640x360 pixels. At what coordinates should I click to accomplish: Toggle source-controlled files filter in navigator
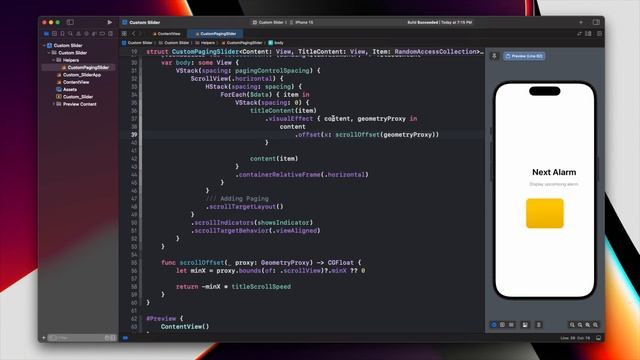113,338
